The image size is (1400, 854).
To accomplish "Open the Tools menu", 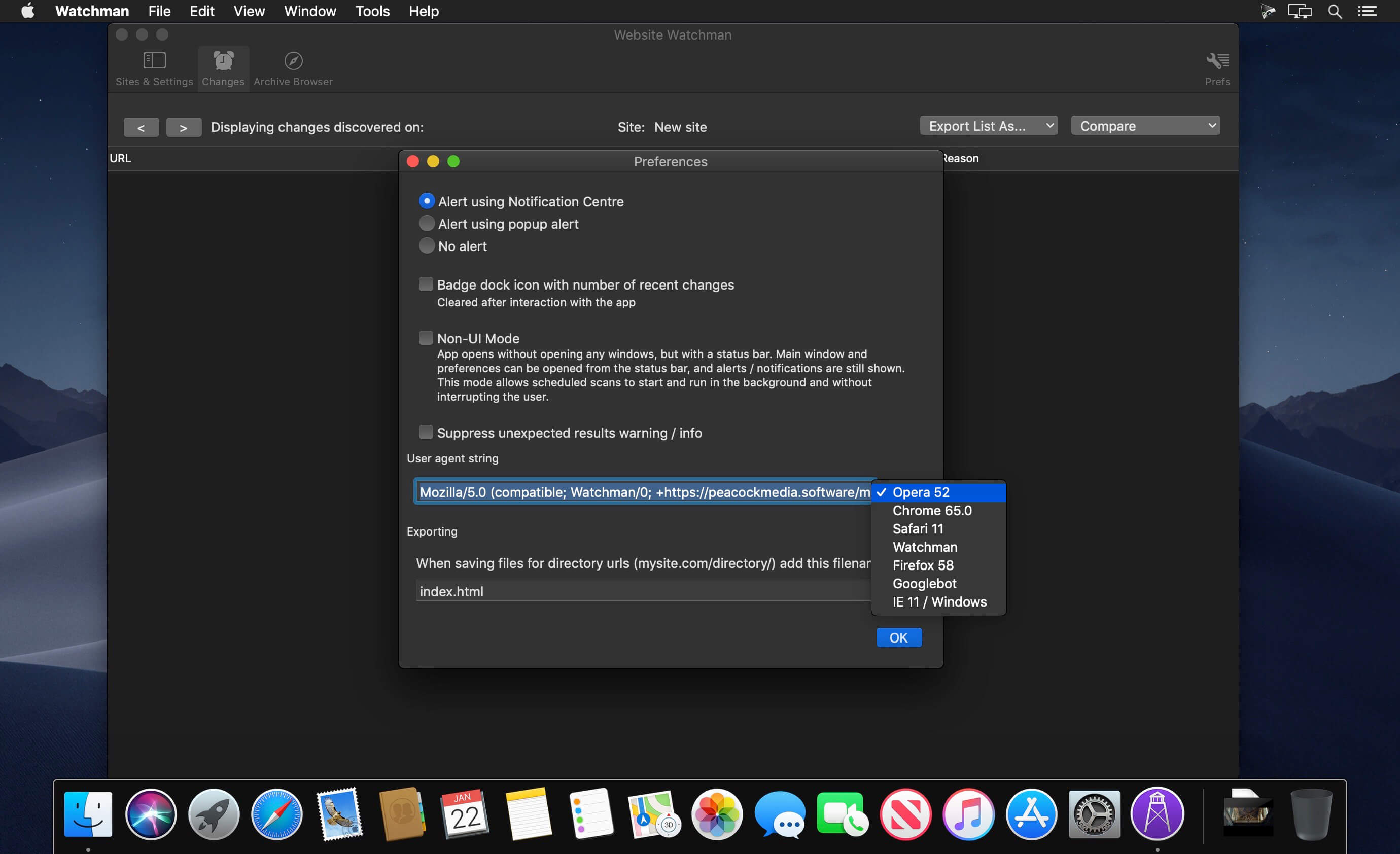I will (x=372, y=11).
